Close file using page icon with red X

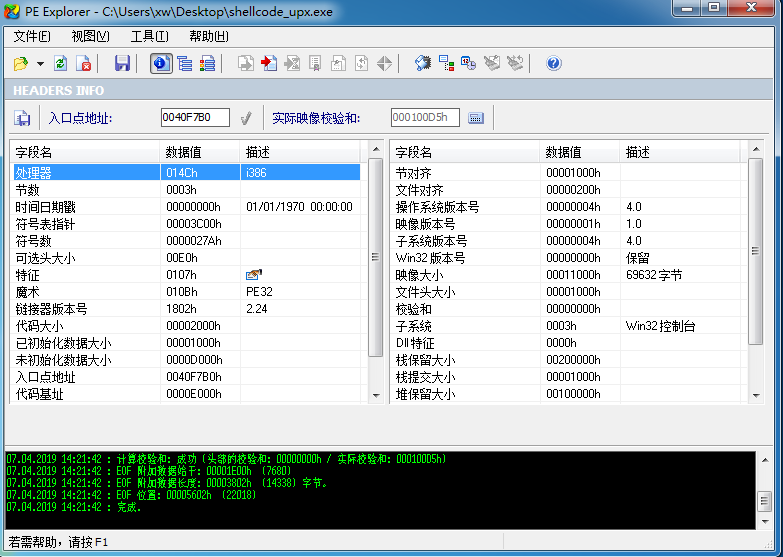[x=83, y=63]
